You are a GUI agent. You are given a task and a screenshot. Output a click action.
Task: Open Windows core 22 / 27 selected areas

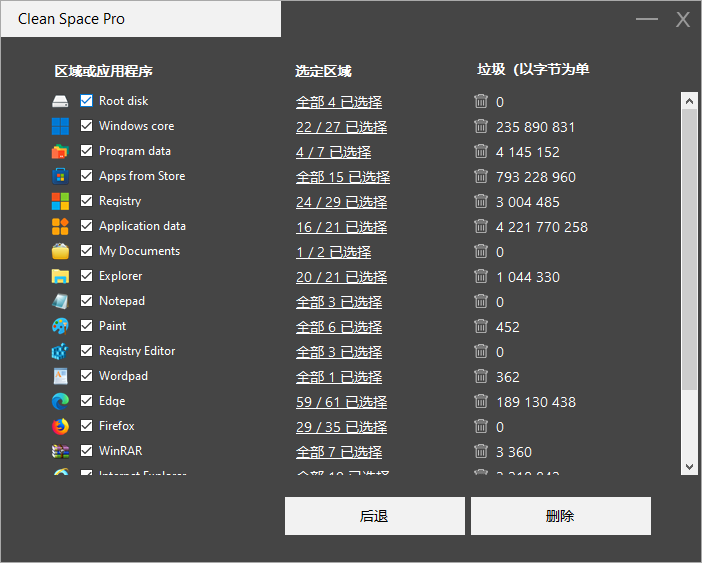coord(341,127)
